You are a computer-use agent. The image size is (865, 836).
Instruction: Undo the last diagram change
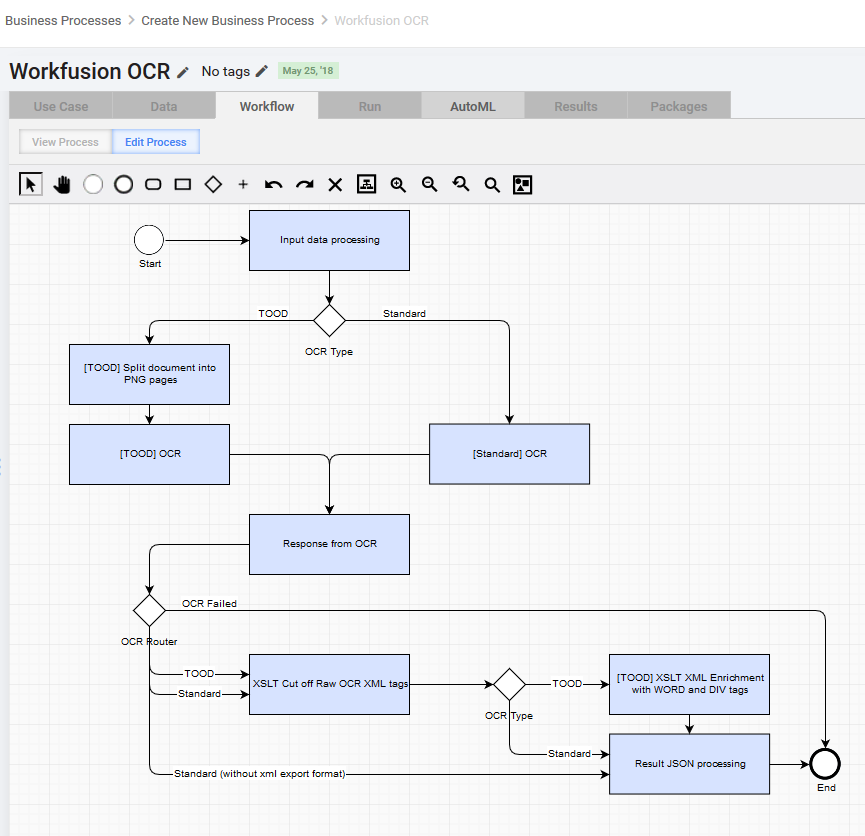coord(273,184)
